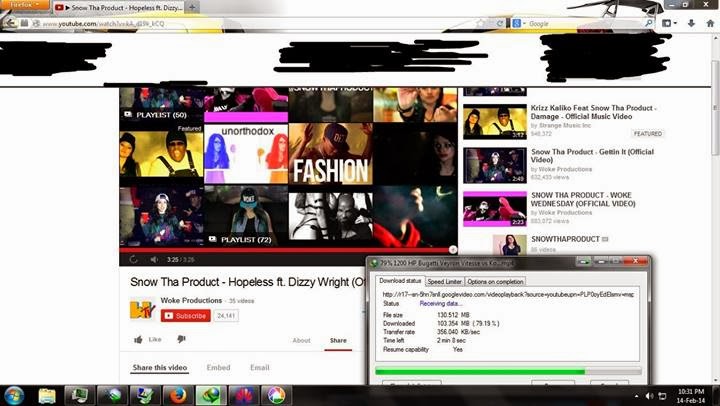
Task: Switch to the Options on completion tab
Action: point(495,282)
